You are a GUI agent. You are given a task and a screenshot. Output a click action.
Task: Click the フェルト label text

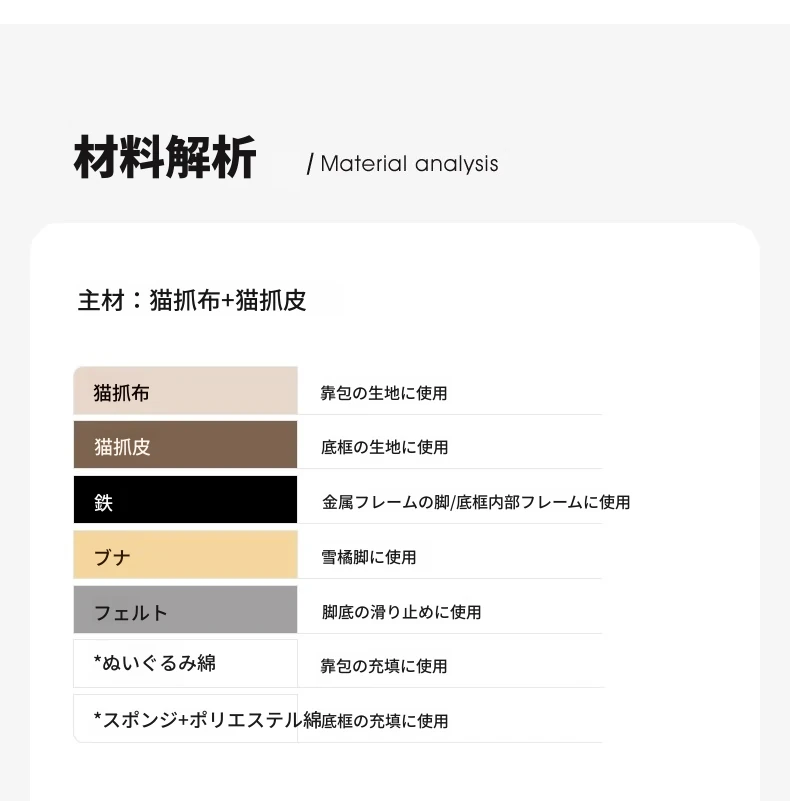click(x=131, y=612)
